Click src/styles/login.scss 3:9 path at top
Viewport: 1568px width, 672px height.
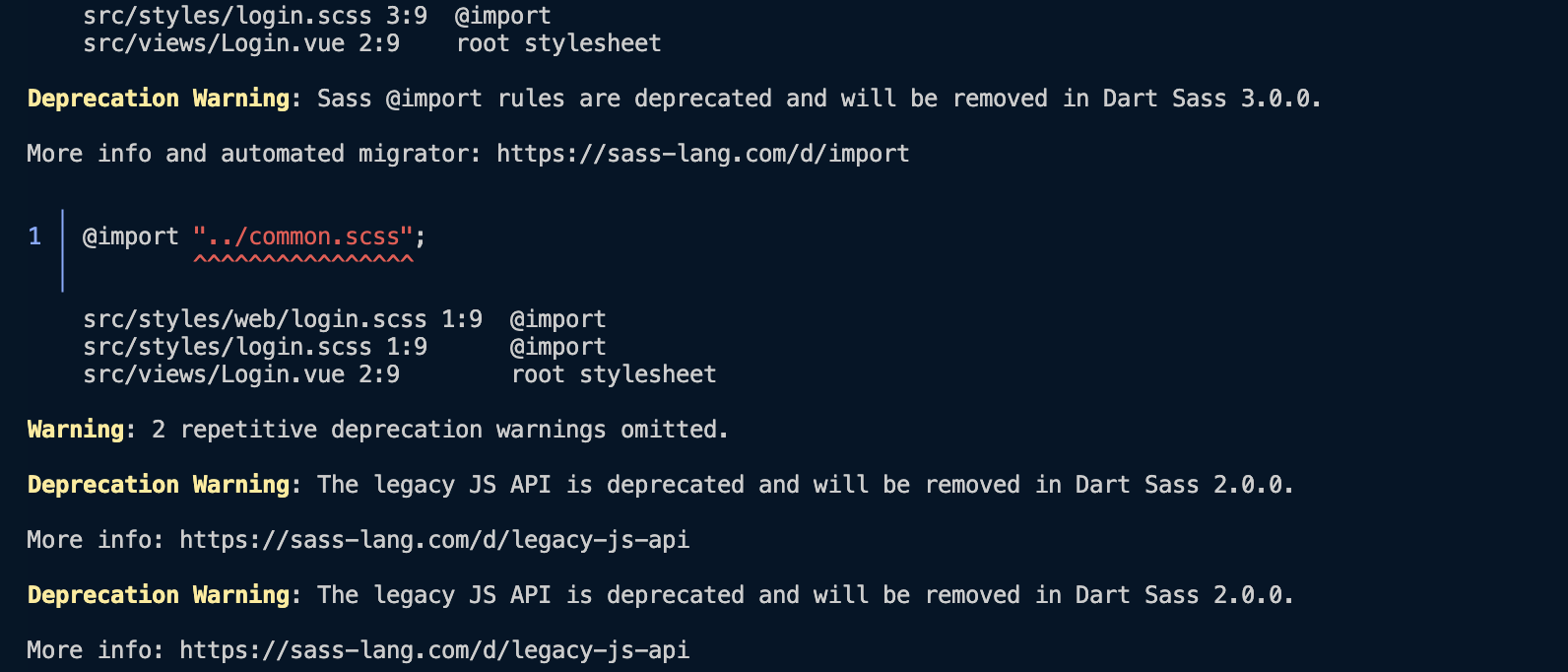click(x=255, y=16)
